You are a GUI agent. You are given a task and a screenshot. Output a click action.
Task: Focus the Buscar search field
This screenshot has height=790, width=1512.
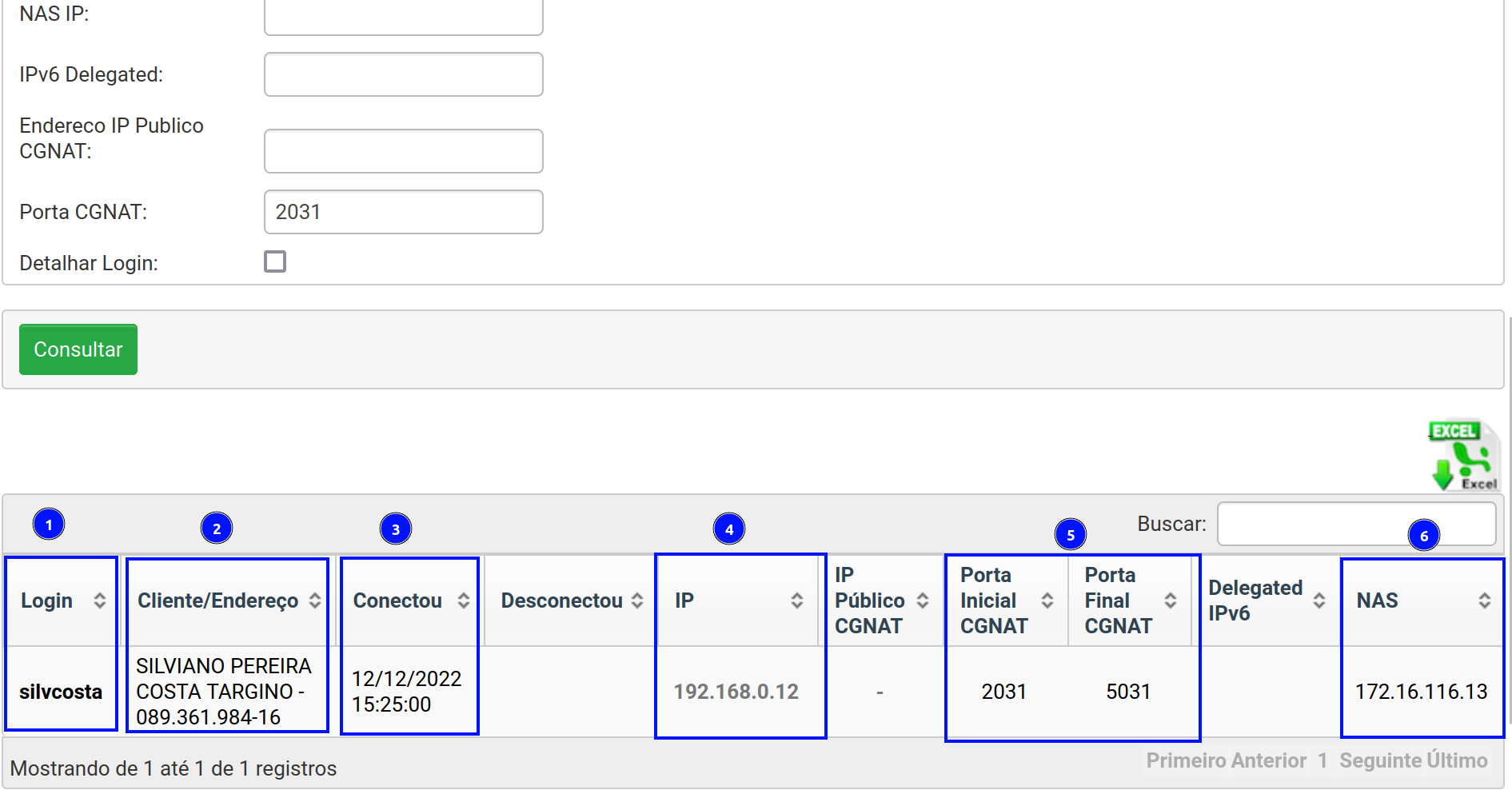pyautogui.click(x=1355, y=524)
